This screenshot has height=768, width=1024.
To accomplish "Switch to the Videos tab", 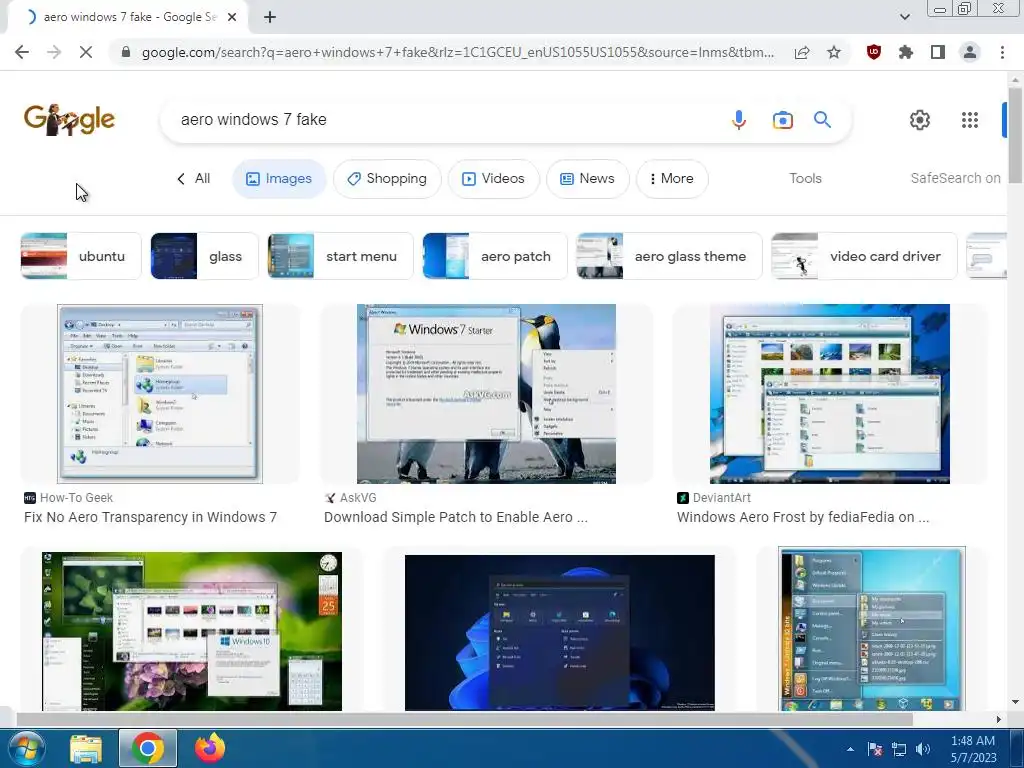I will click(x=494, y=178).
